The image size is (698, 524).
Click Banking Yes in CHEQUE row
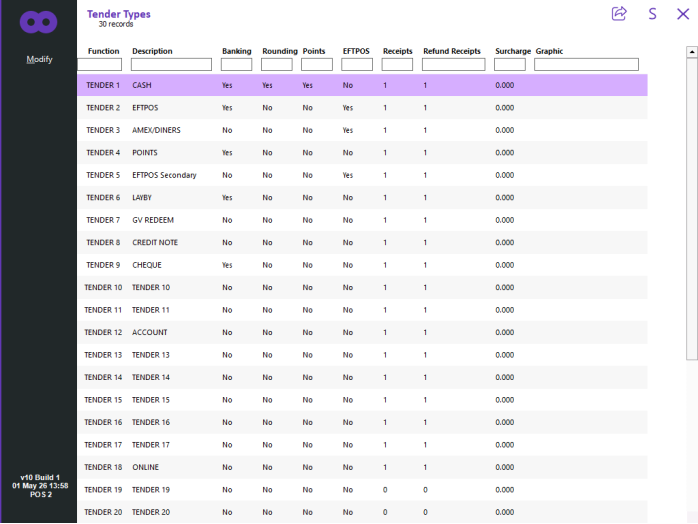pyautogui.click(x=227, y=265)
